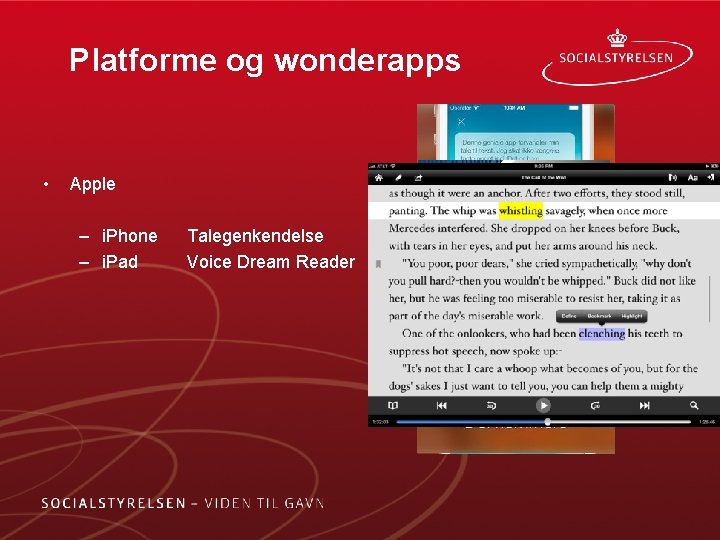Click the Socialstyrelsen logo

pos(617,57)
